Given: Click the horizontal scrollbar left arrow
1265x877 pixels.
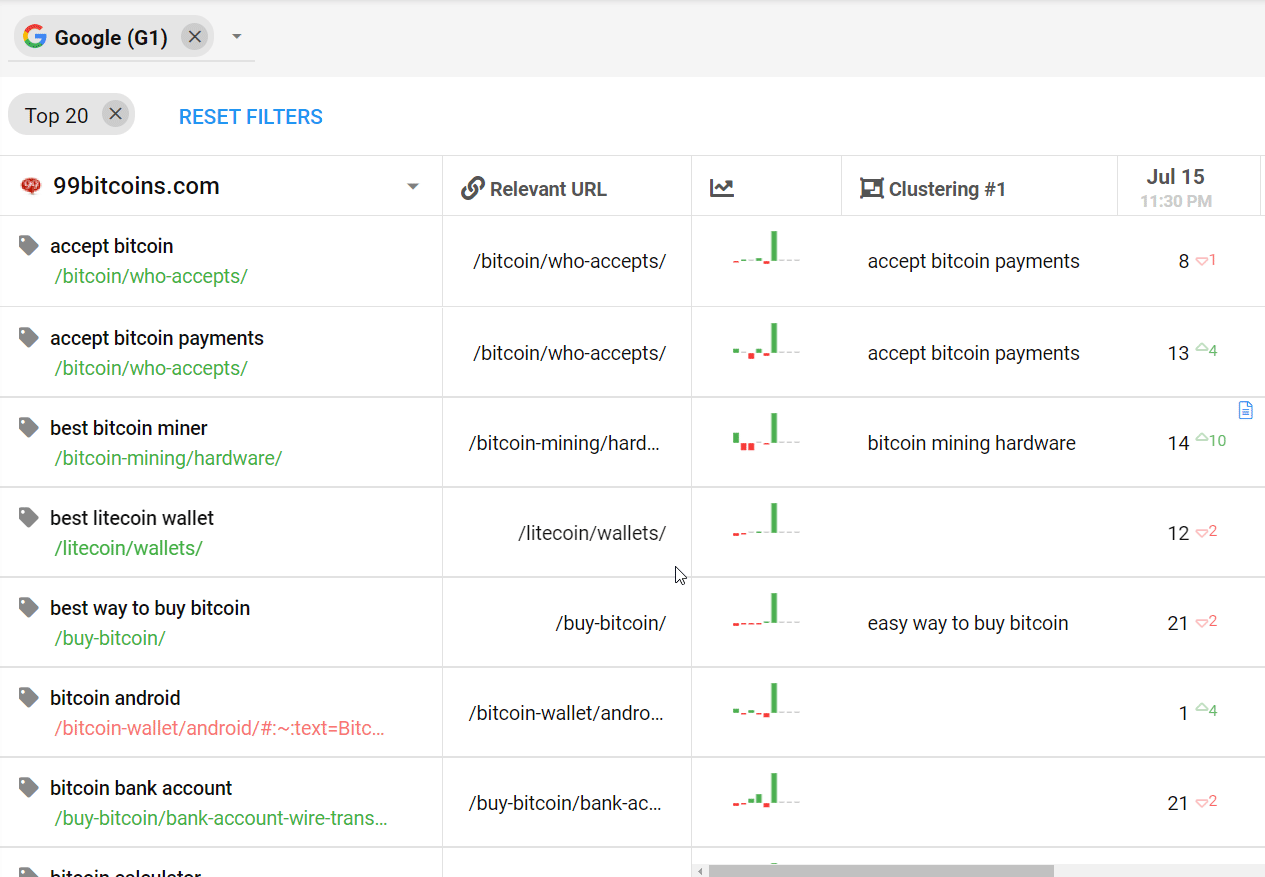Looking at the screenshot, I should point(700,871).
